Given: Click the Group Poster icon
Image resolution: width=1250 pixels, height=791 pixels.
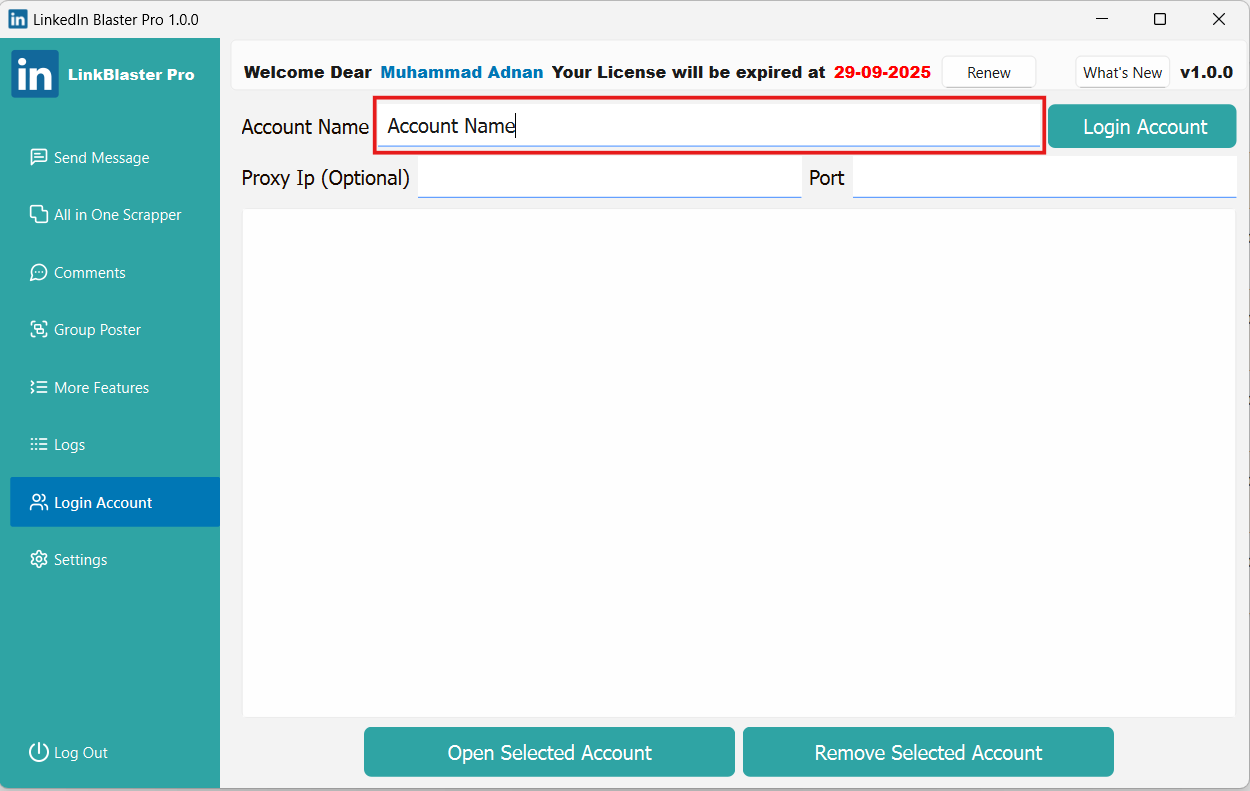Looking at the screenshot, I should [x=39, y=329].
